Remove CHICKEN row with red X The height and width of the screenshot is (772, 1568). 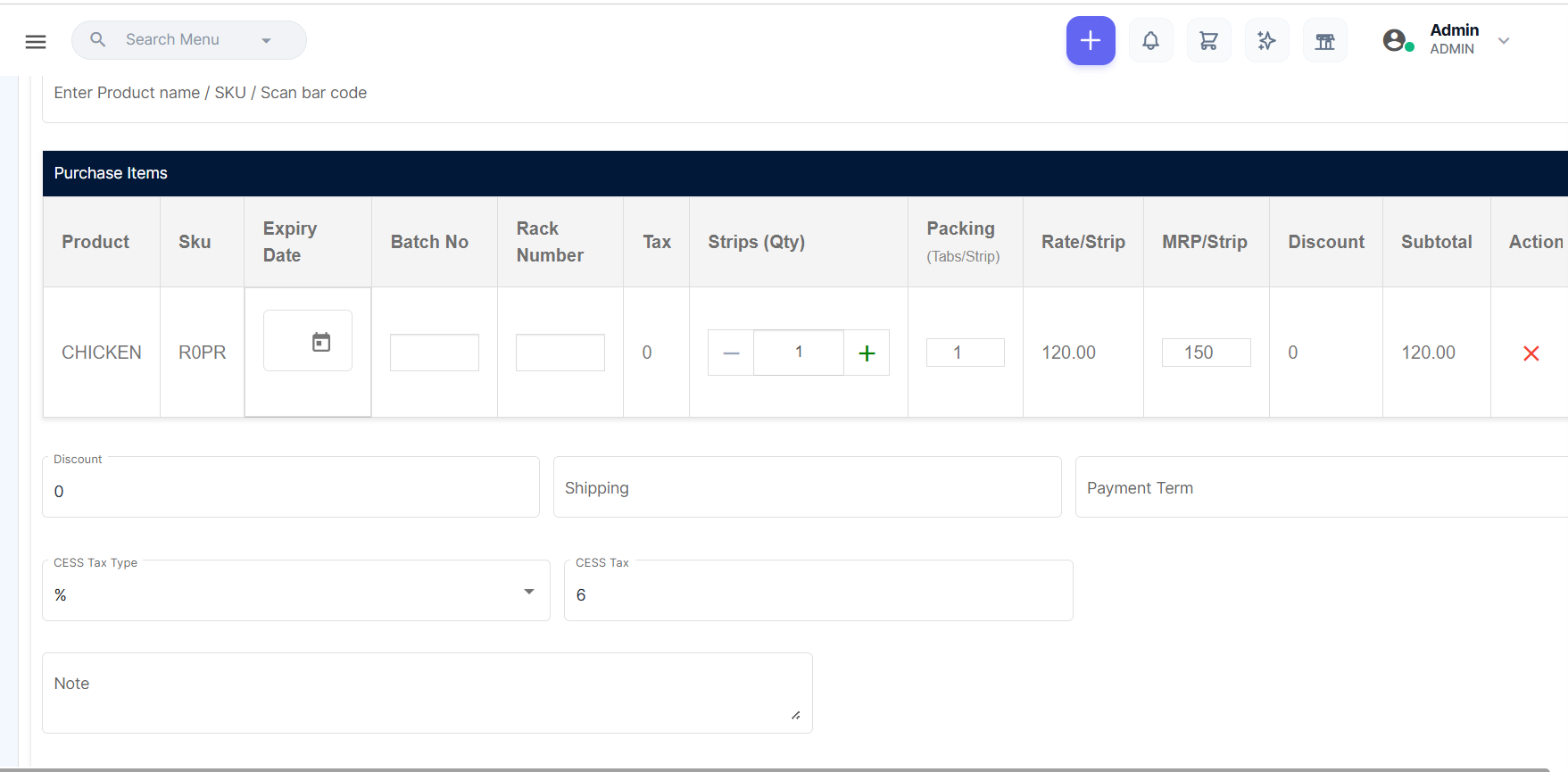pyautogui.click(x=1531, y=353)
